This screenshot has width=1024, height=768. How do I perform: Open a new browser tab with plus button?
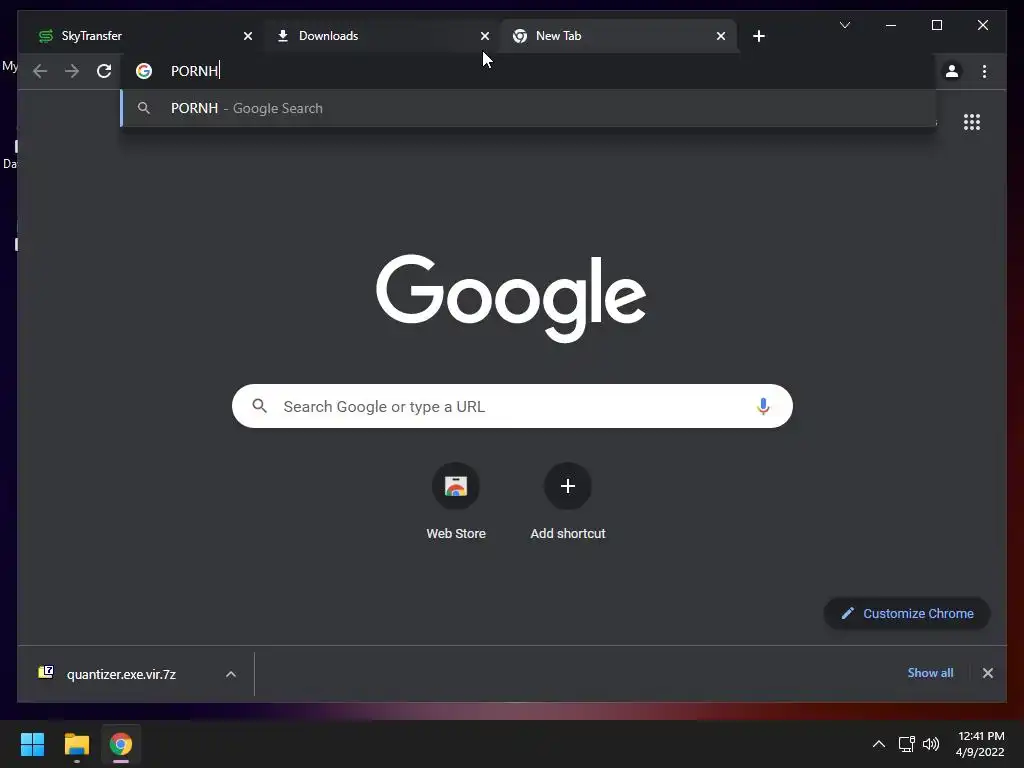[758, 36]
